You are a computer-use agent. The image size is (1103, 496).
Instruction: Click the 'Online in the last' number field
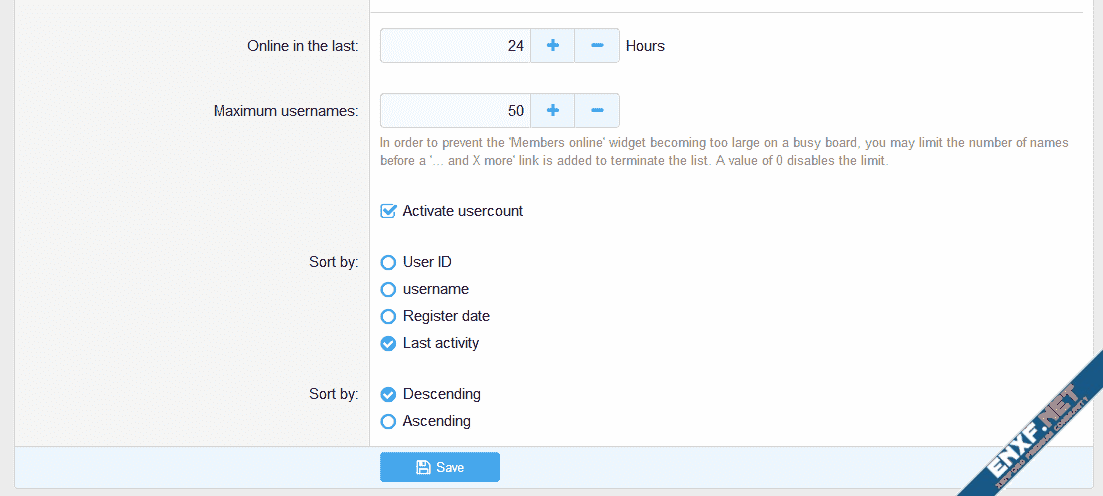(456, 45)
